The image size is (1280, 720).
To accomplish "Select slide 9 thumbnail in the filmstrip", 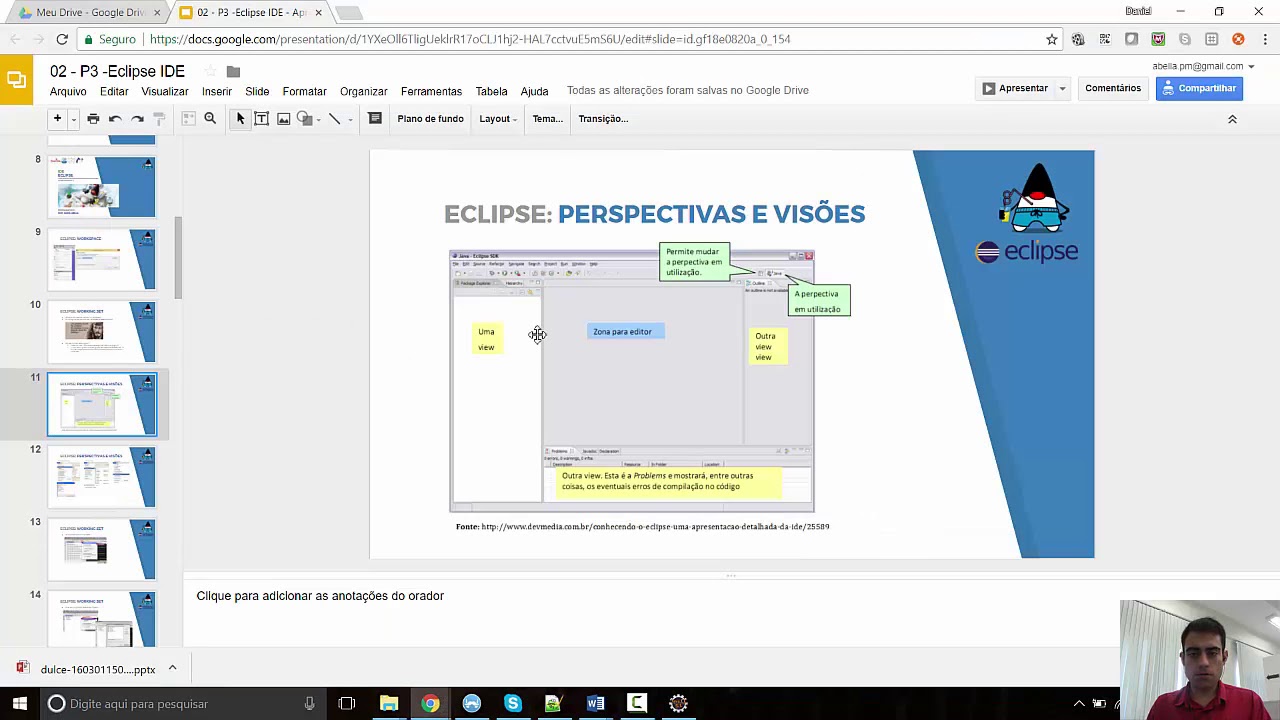I will coord(102,260).
